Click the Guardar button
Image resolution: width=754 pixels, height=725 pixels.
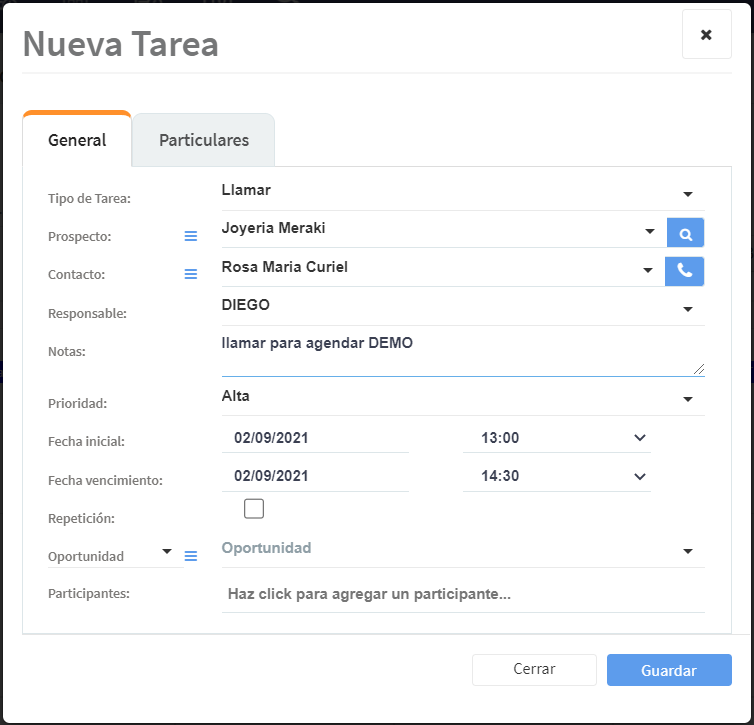669,670
